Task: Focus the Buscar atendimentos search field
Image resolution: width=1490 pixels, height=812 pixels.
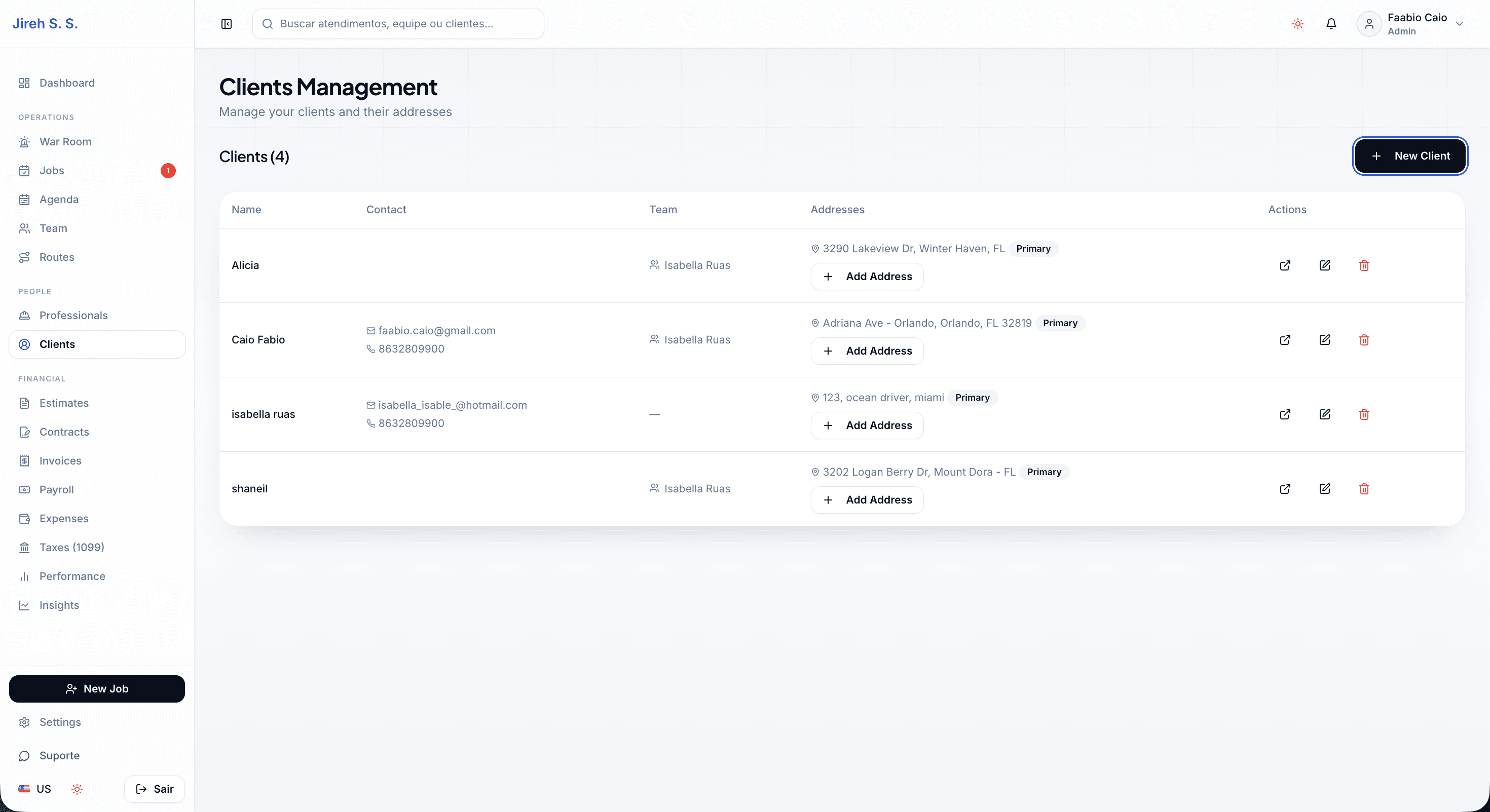Action: 398,24
